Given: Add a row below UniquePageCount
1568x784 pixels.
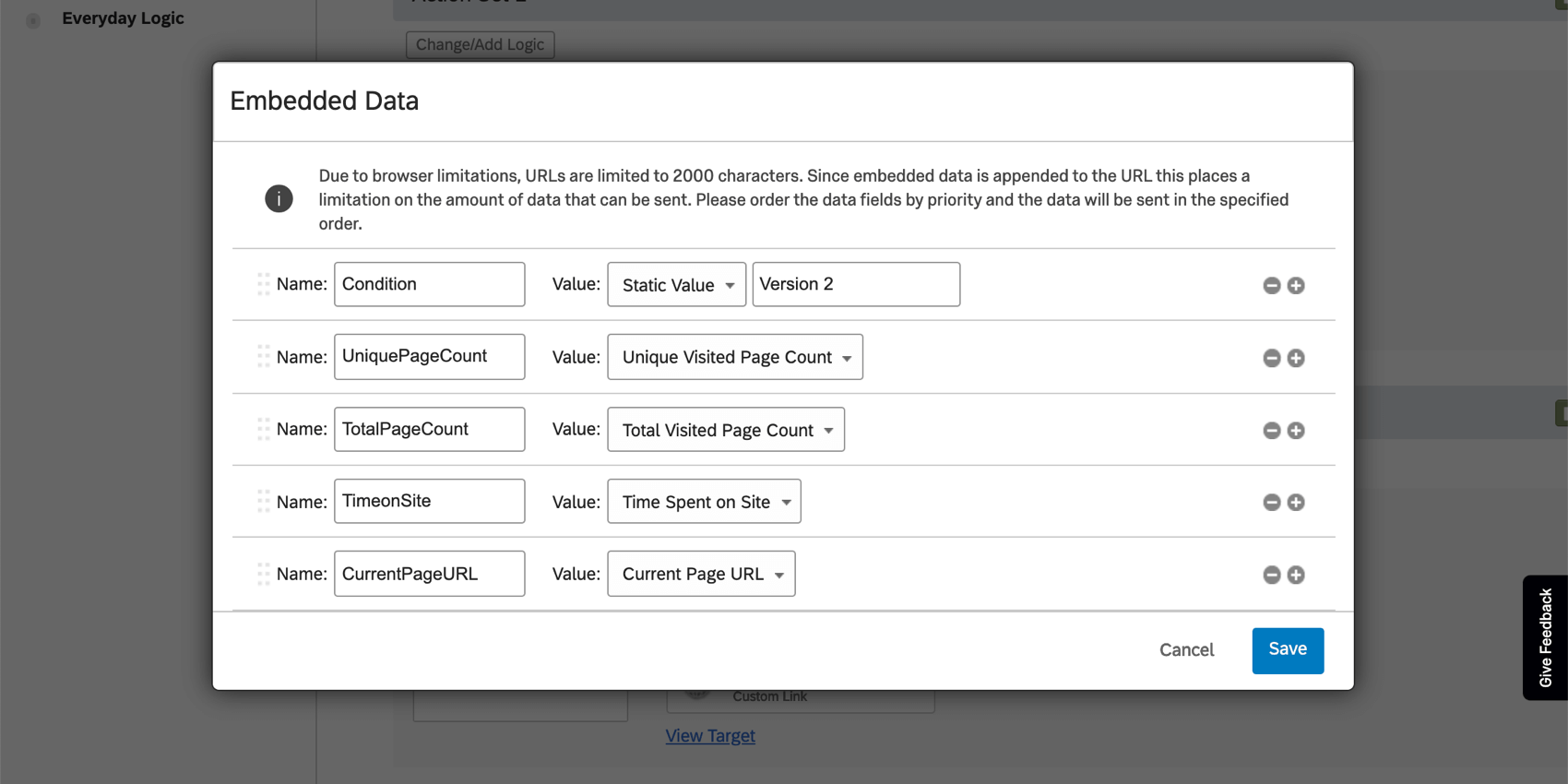Looking at the screenshot, I should point(1296,358).
